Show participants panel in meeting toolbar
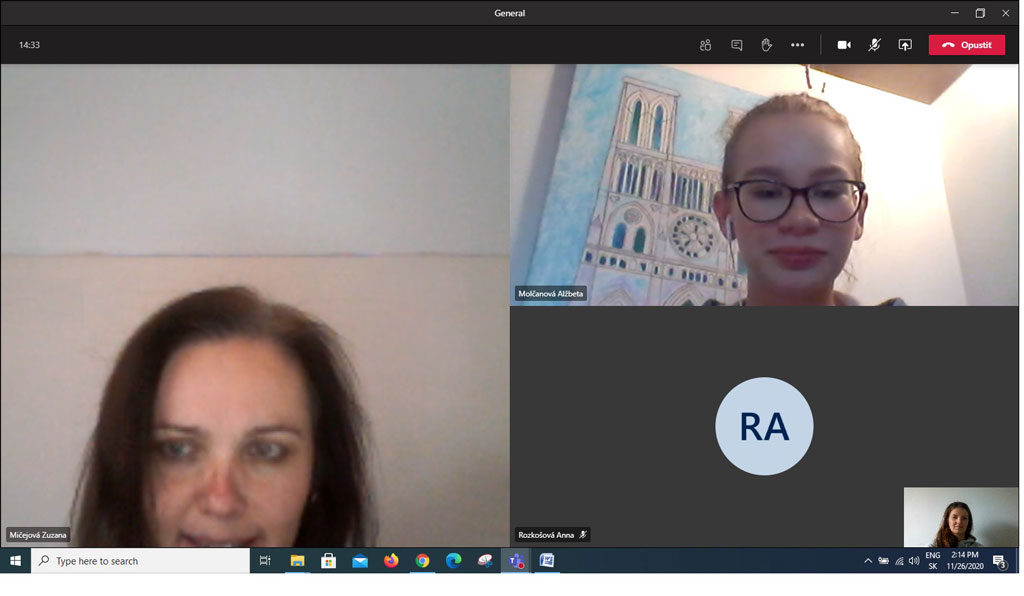 tap(705, 45)
